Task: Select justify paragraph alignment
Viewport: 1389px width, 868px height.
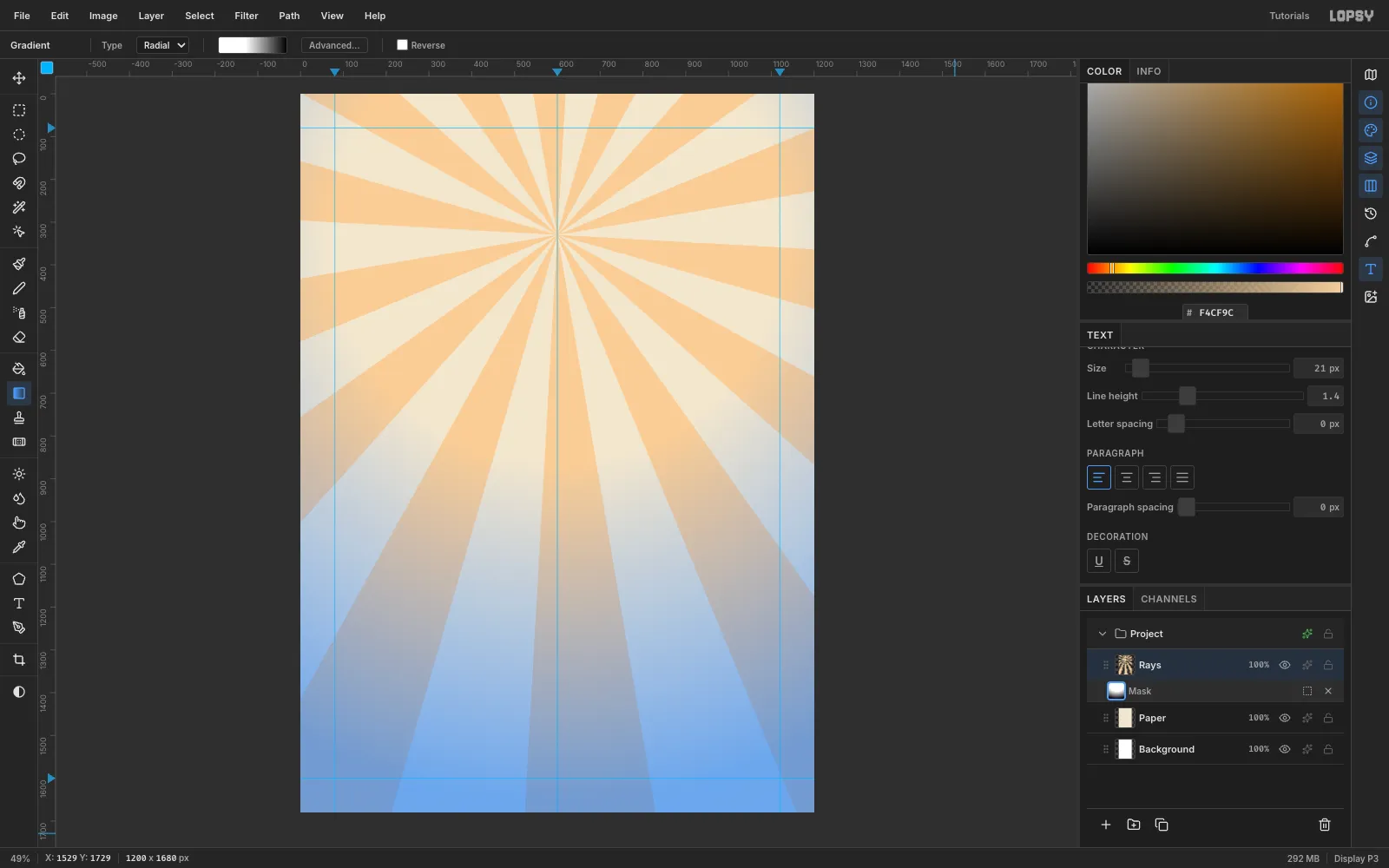Action: pyautogui.click(x=1182, y=477)
